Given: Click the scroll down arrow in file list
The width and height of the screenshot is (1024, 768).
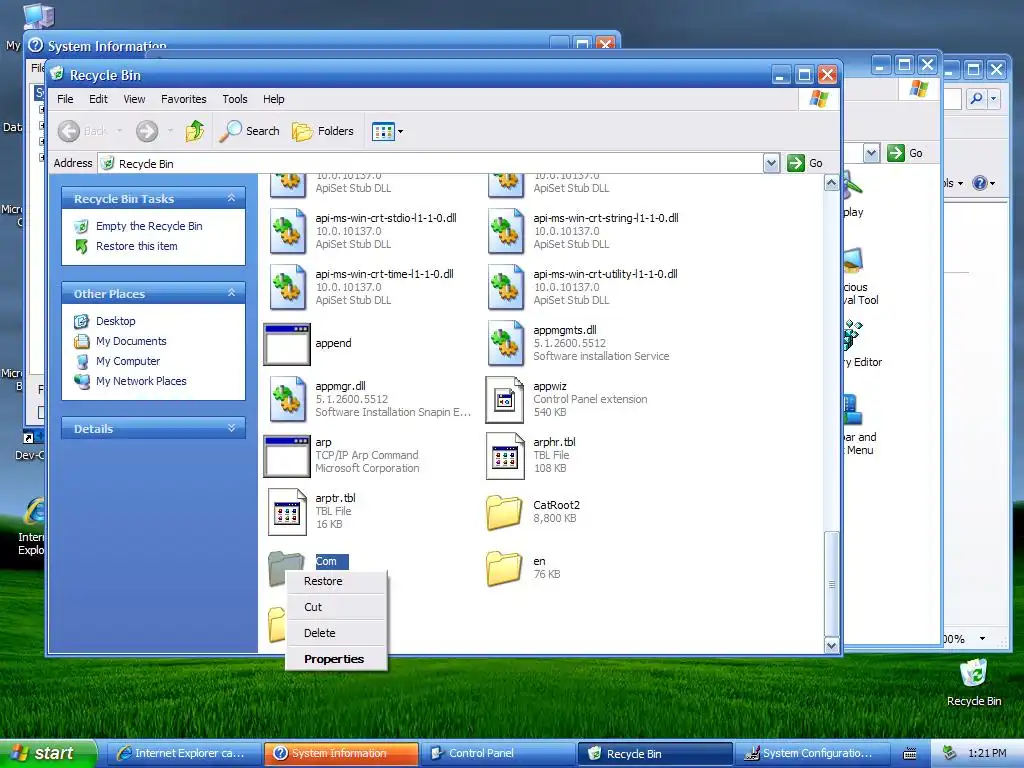Looking at the screenshot, I should point(831,645).
